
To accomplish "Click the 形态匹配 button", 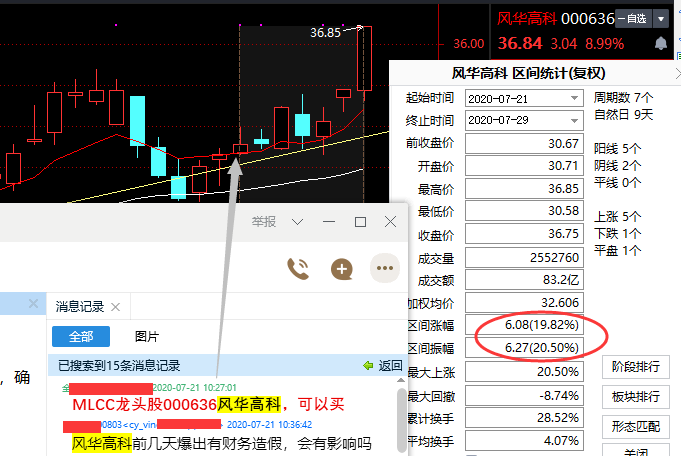I will tap(635, 426).
